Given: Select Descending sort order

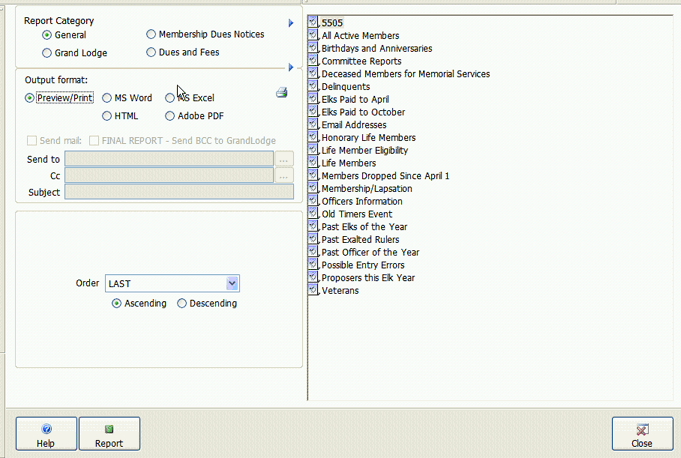Looking at the screenshot, I should pos(182,303).
